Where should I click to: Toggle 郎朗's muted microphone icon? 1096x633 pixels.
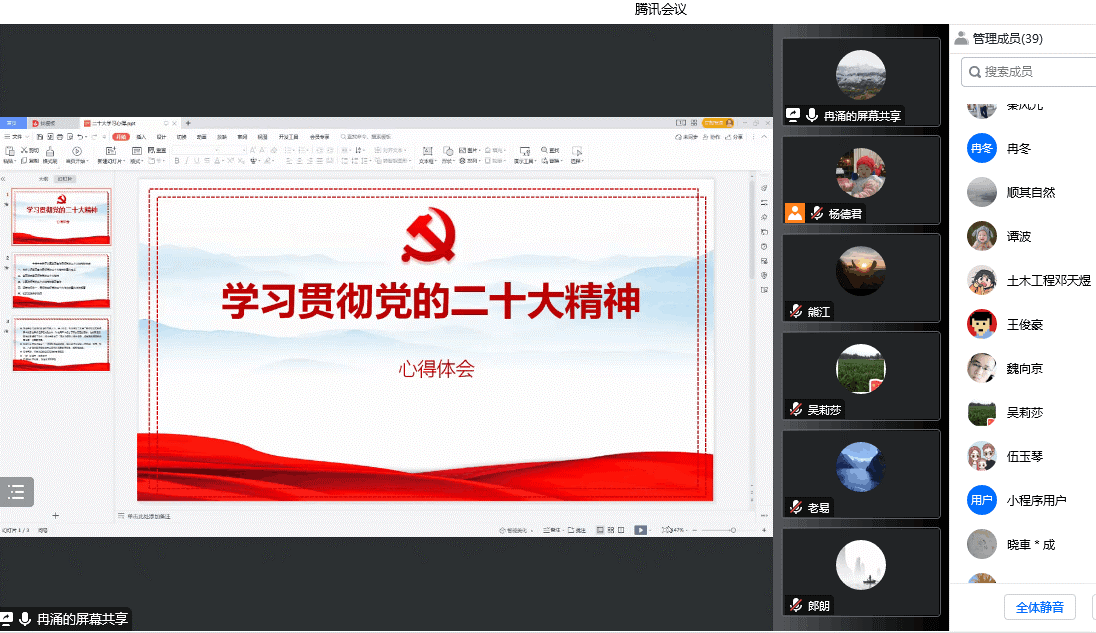796,605
